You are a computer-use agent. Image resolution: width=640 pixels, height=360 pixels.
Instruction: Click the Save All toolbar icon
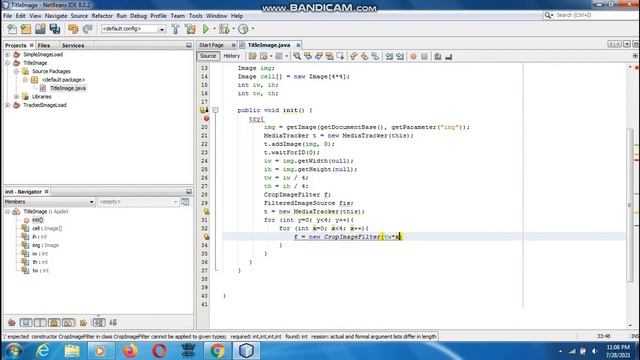tap(55, 29)
